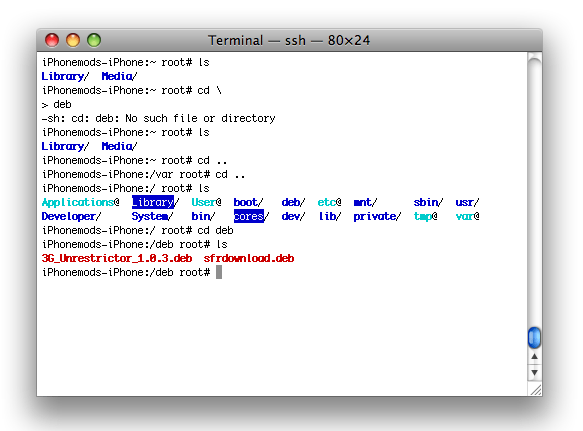Viewport: 583px width, 431px height.
Task: Click the scrollbar up arrow
Action: [x=534, y=357]
